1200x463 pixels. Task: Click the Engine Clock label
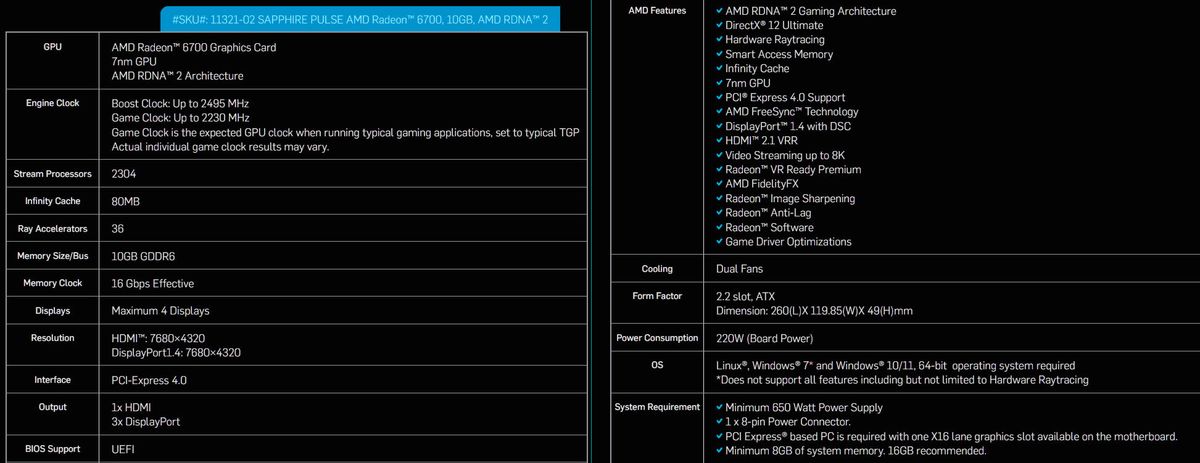click(x=53, y=103)
